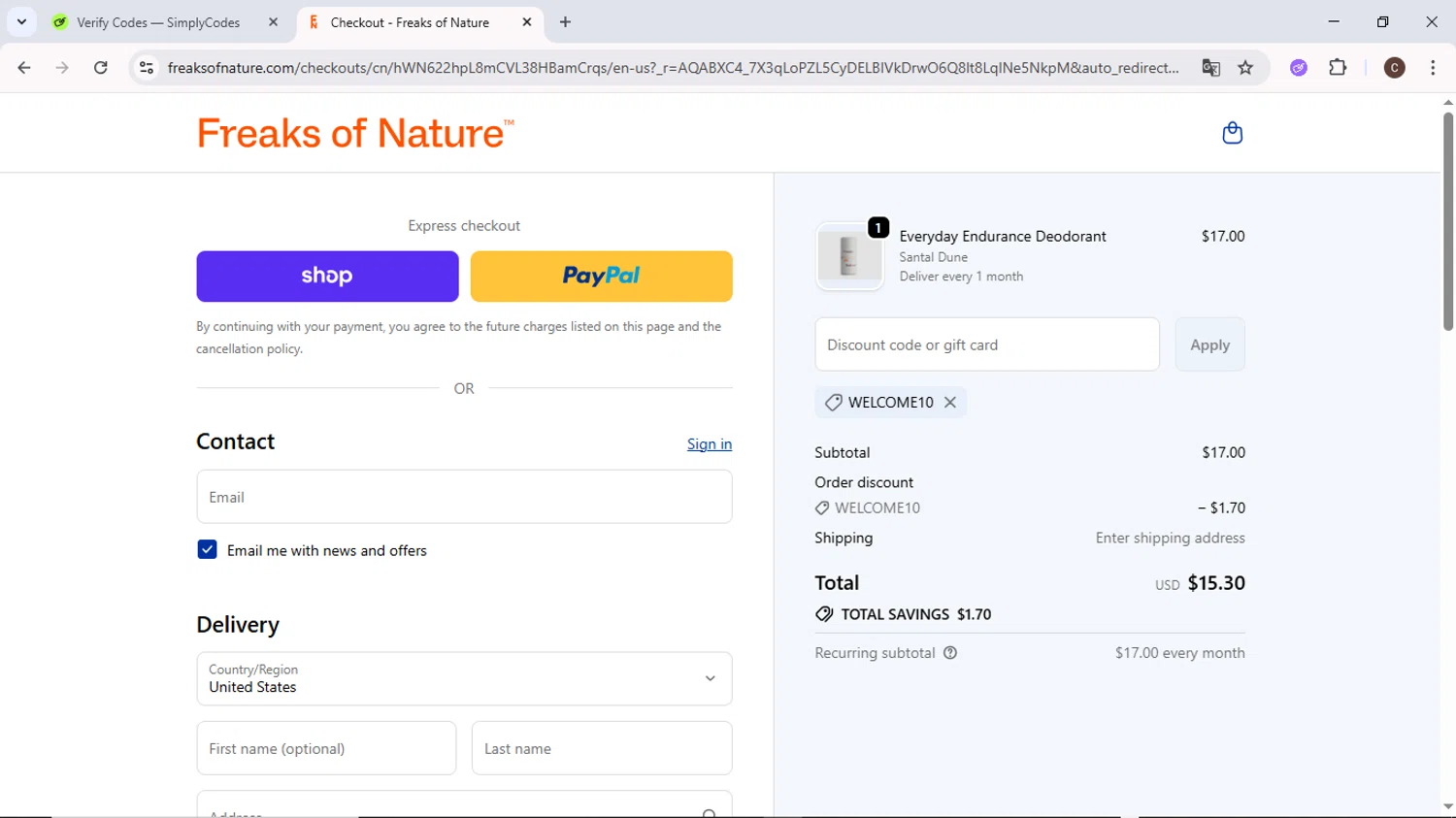Open the translate page icon
Viewport: 1456px width, 818px height.
tap(1210, 68)
